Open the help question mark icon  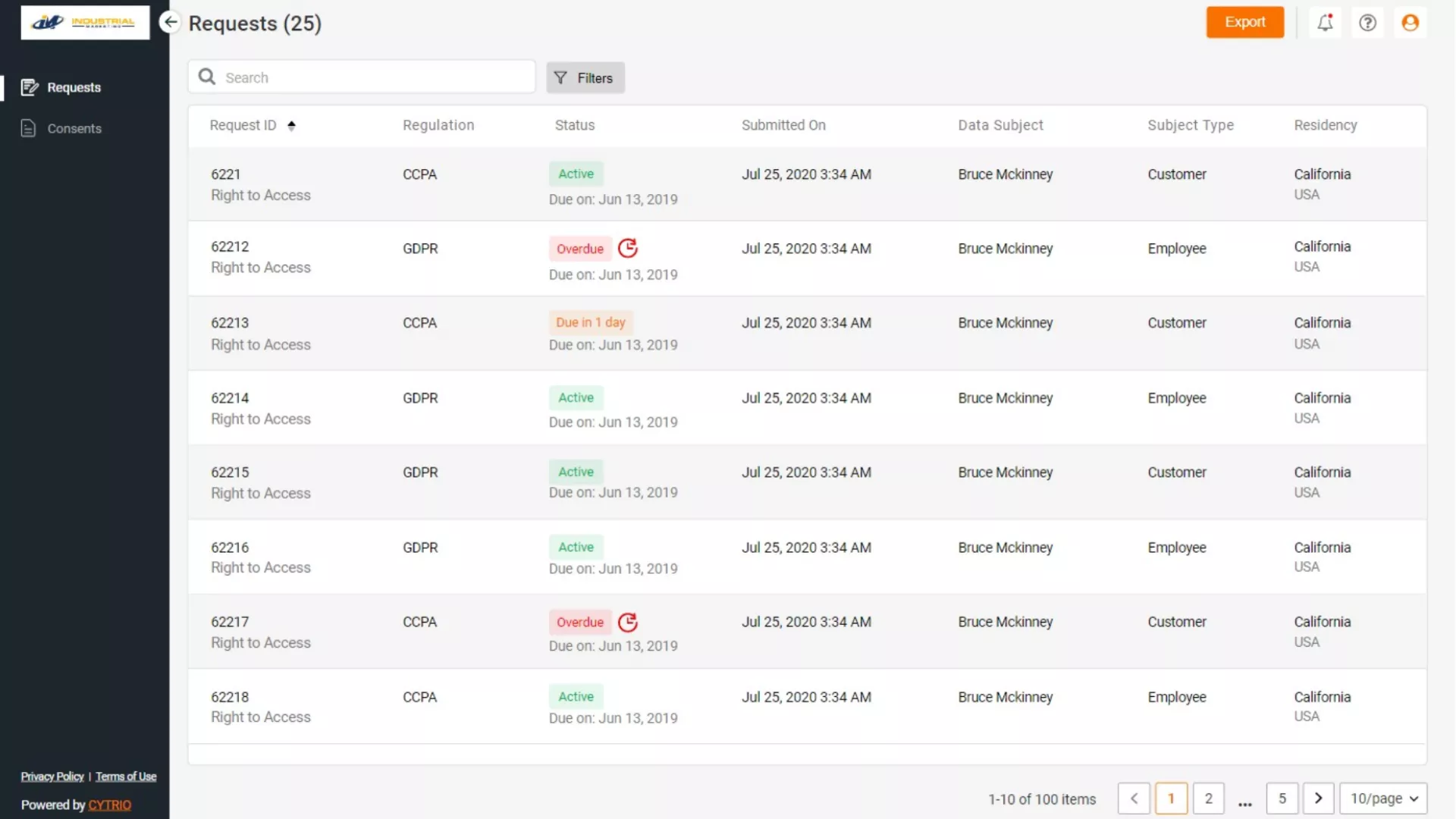coord(1367,23)
